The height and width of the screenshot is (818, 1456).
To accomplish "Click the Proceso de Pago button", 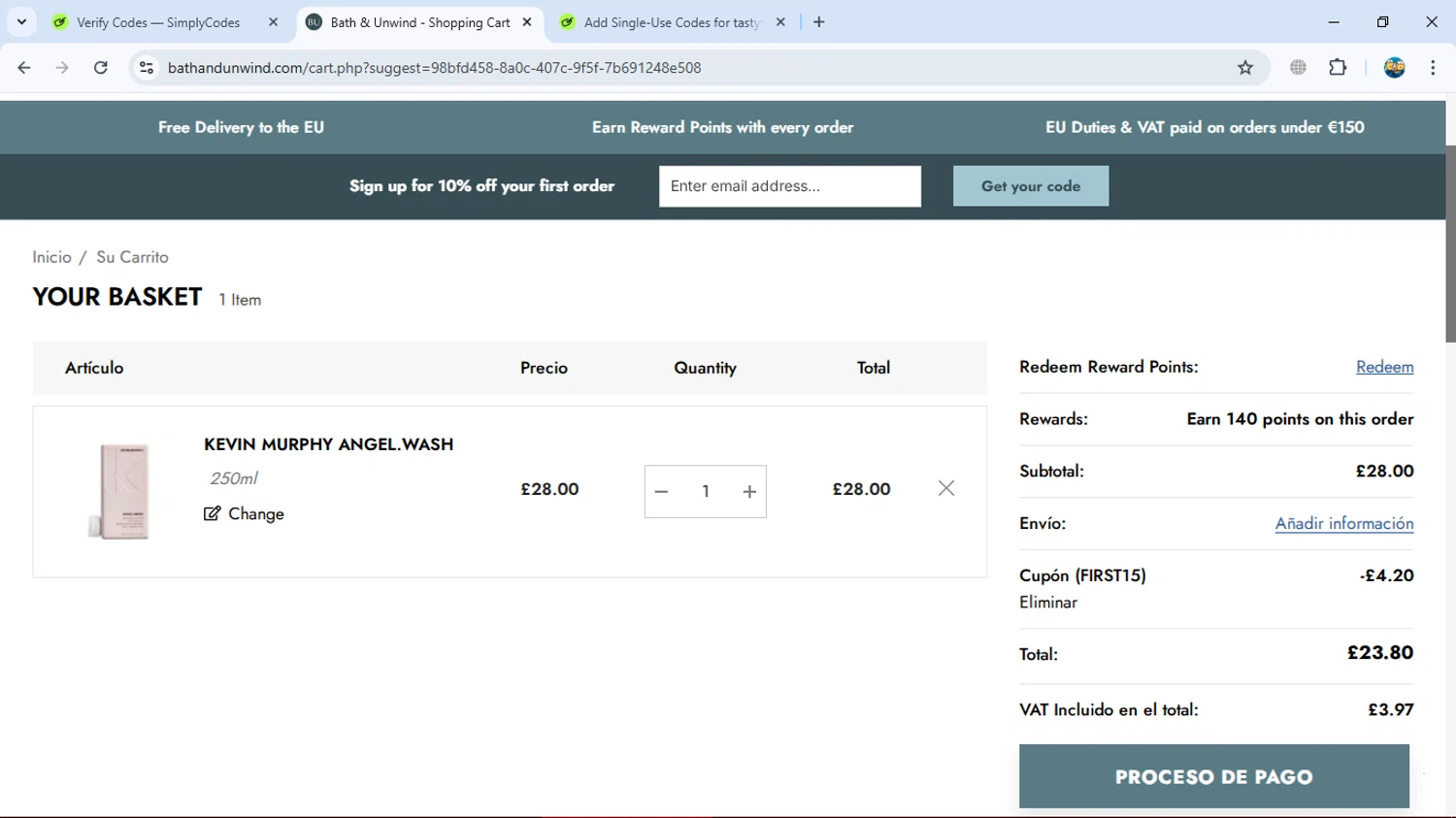I will click(1214, 776).
